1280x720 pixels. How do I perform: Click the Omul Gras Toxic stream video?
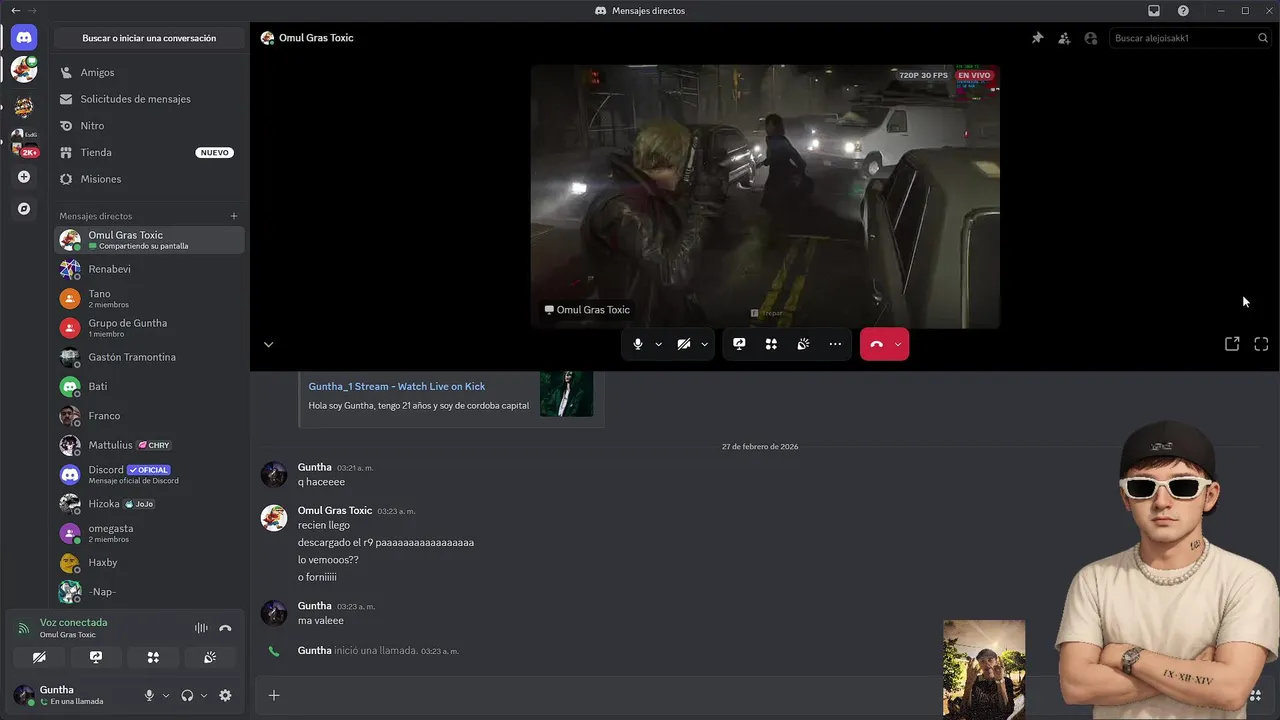coord(765,196)
